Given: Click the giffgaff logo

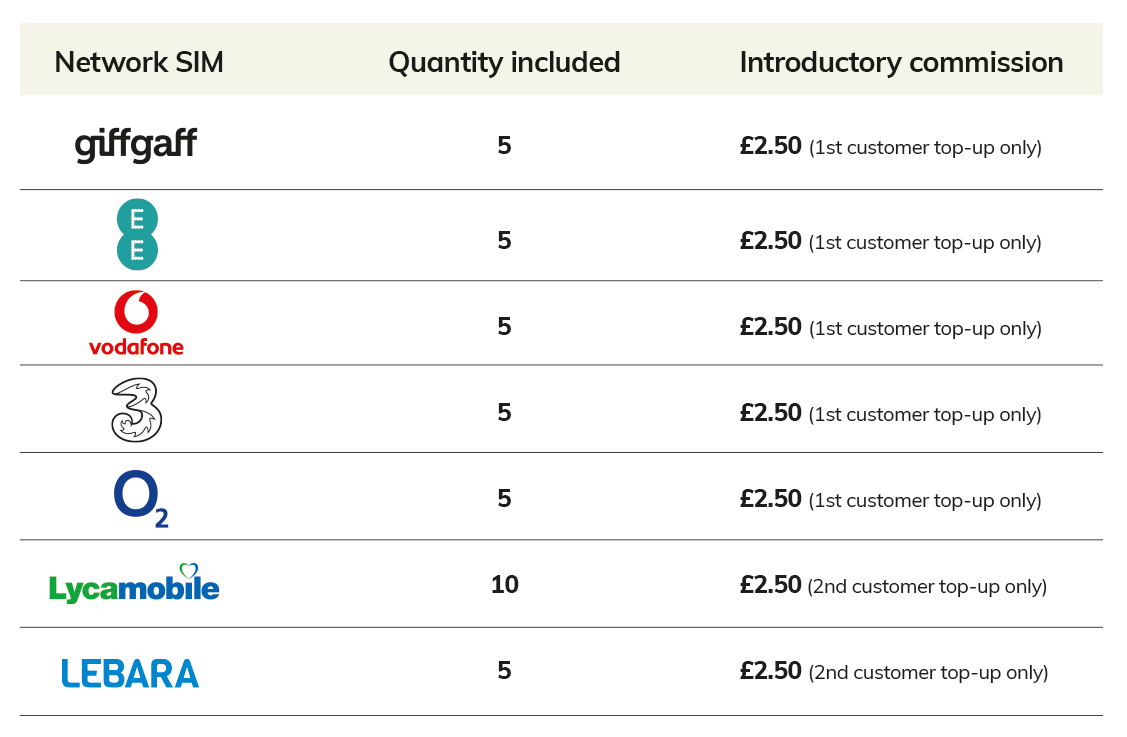Looking at the screenshot, I should pyautogui.click(x=135, y=145).
